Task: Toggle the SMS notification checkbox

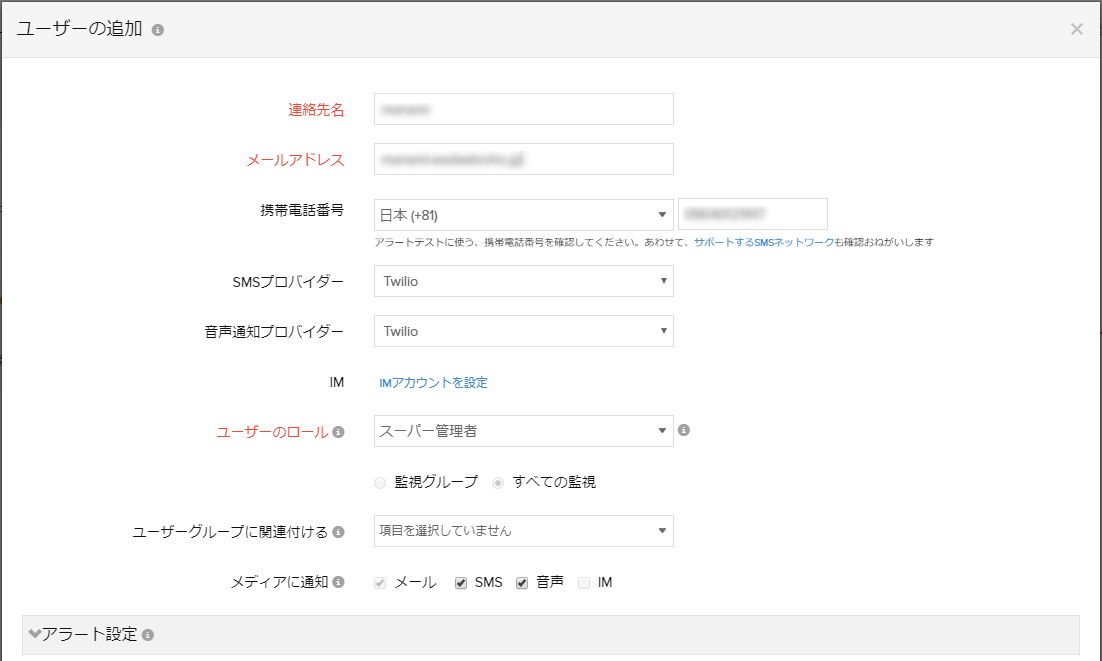Action: tap(461, 583)
